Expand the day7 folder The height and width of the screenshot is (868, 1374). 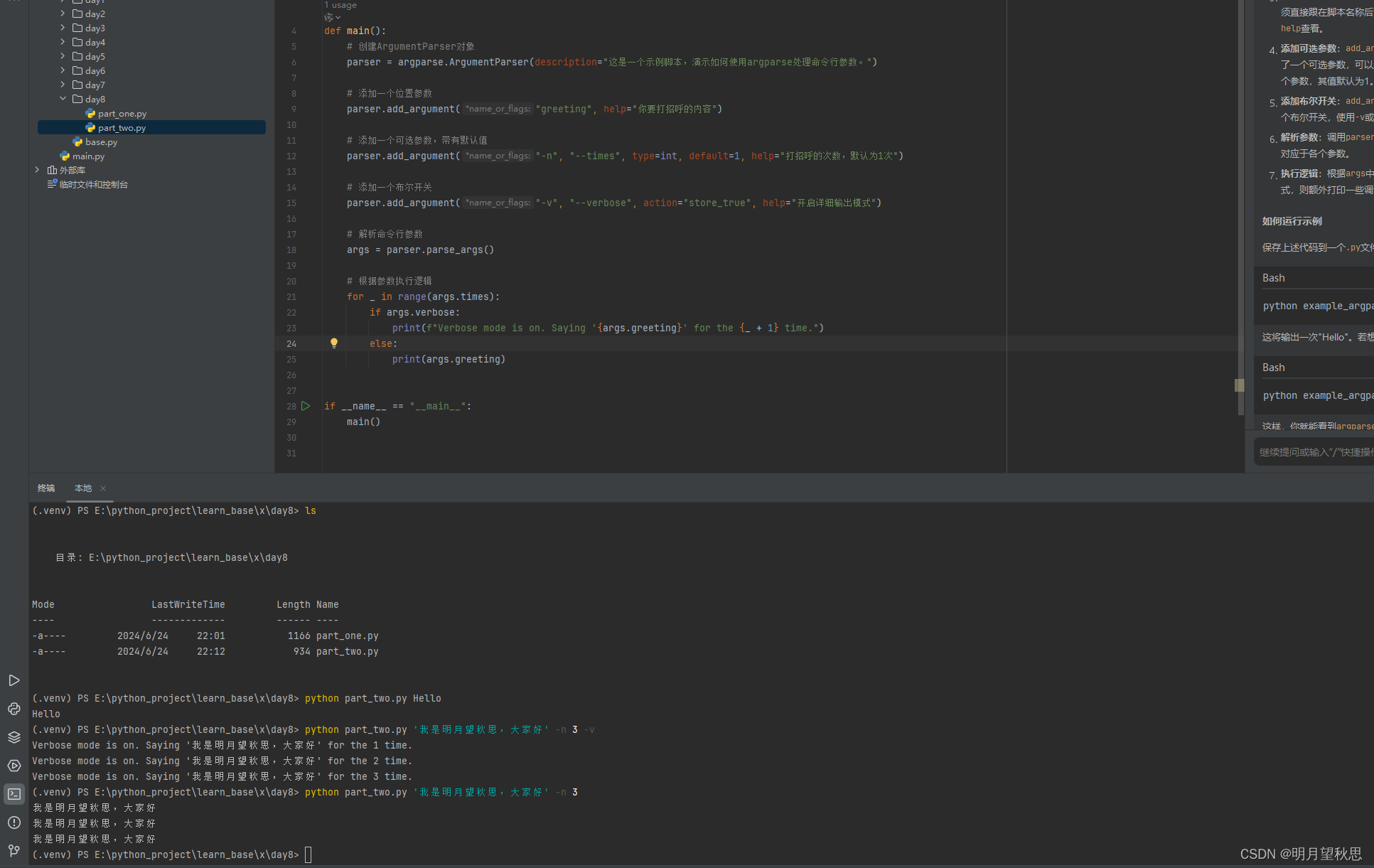coord(63,85)
